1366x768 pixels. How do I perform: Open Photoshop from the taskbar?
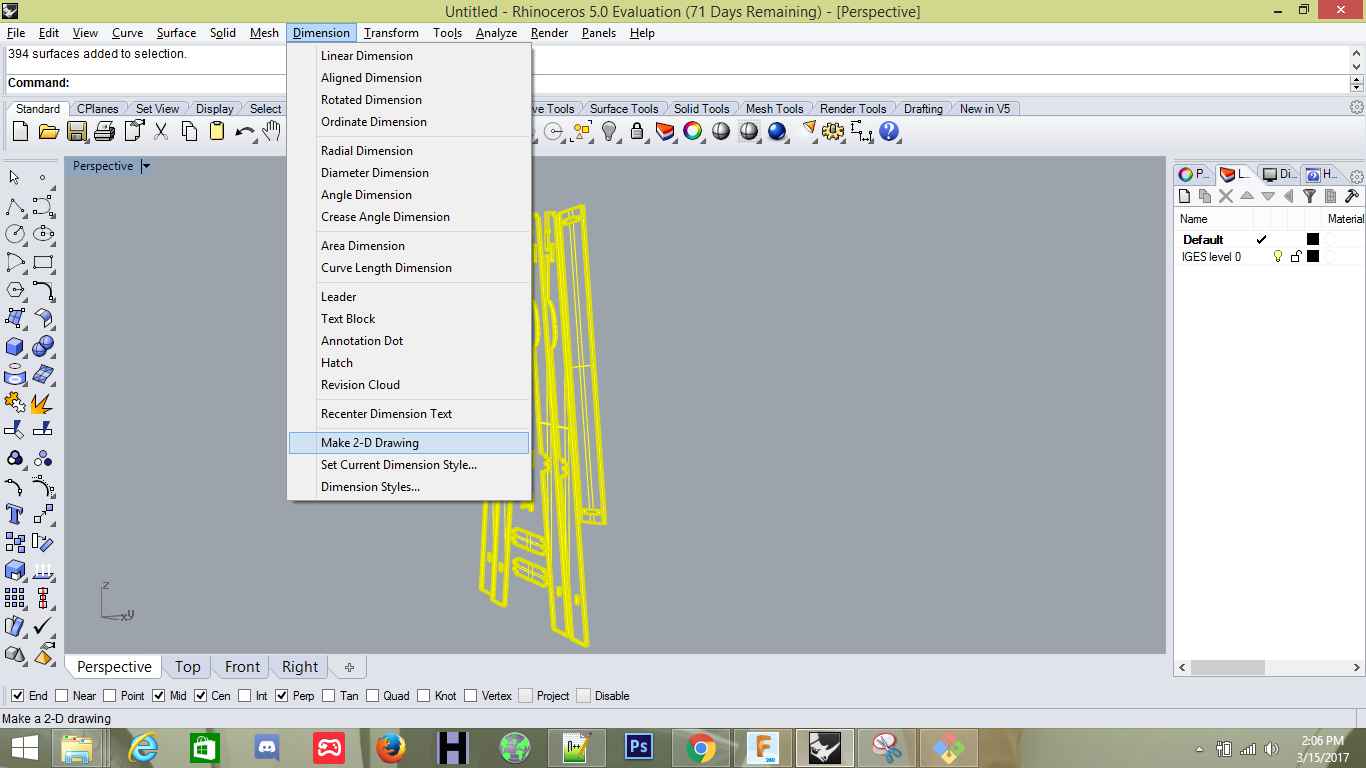tap(638, 748)
